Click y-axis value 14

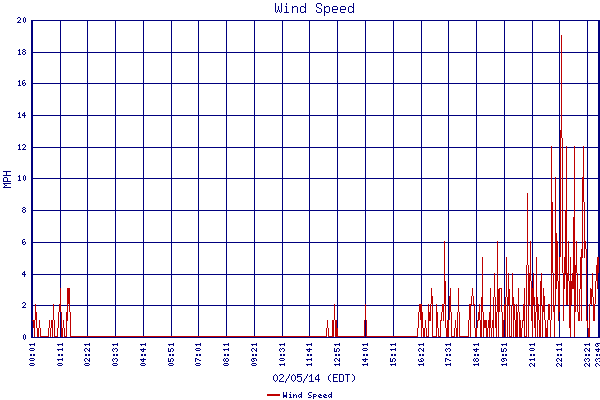click(x=22, y=115)
